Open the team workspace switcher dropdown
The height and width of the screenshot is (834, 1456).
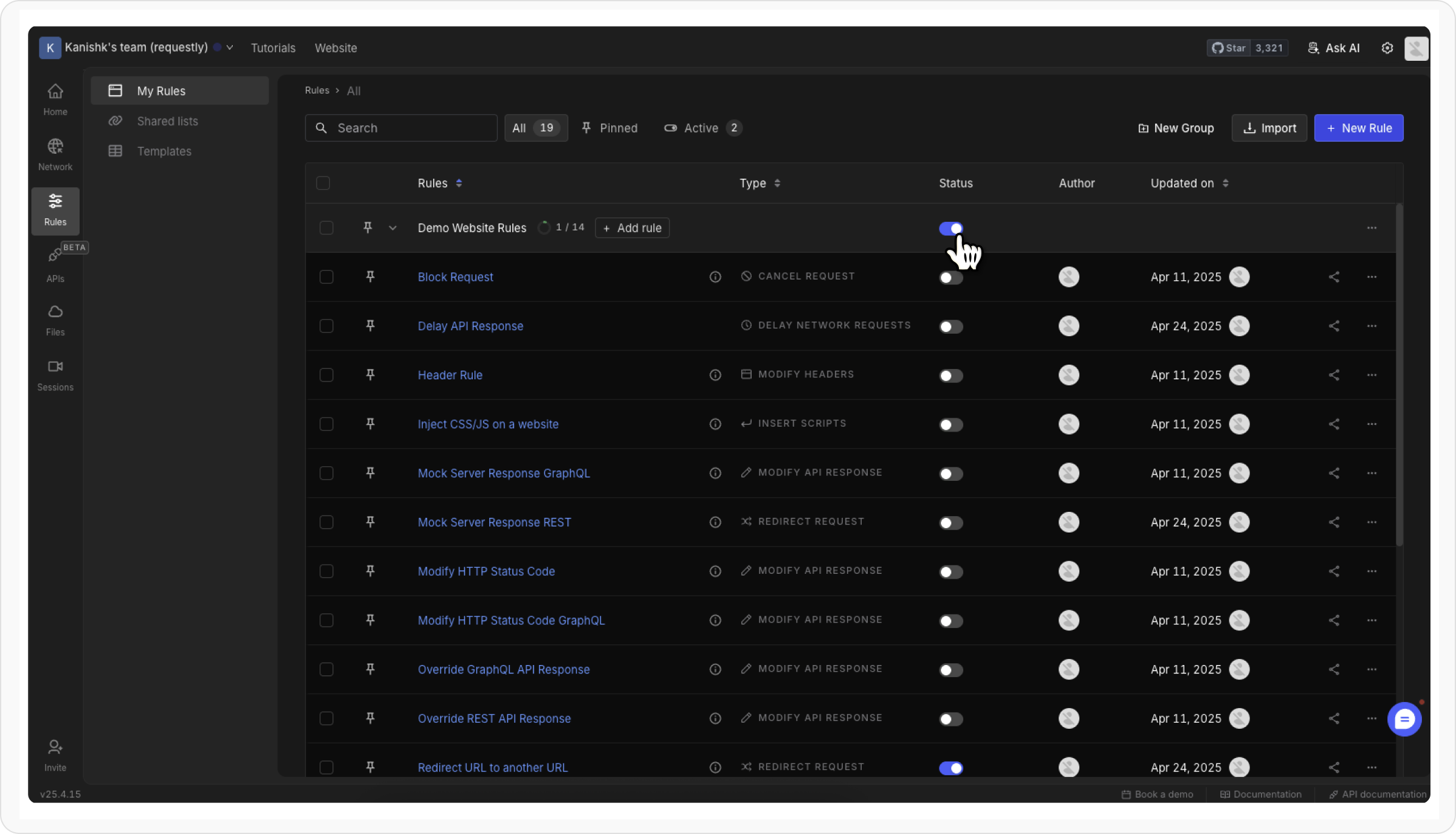pos(230,47)
